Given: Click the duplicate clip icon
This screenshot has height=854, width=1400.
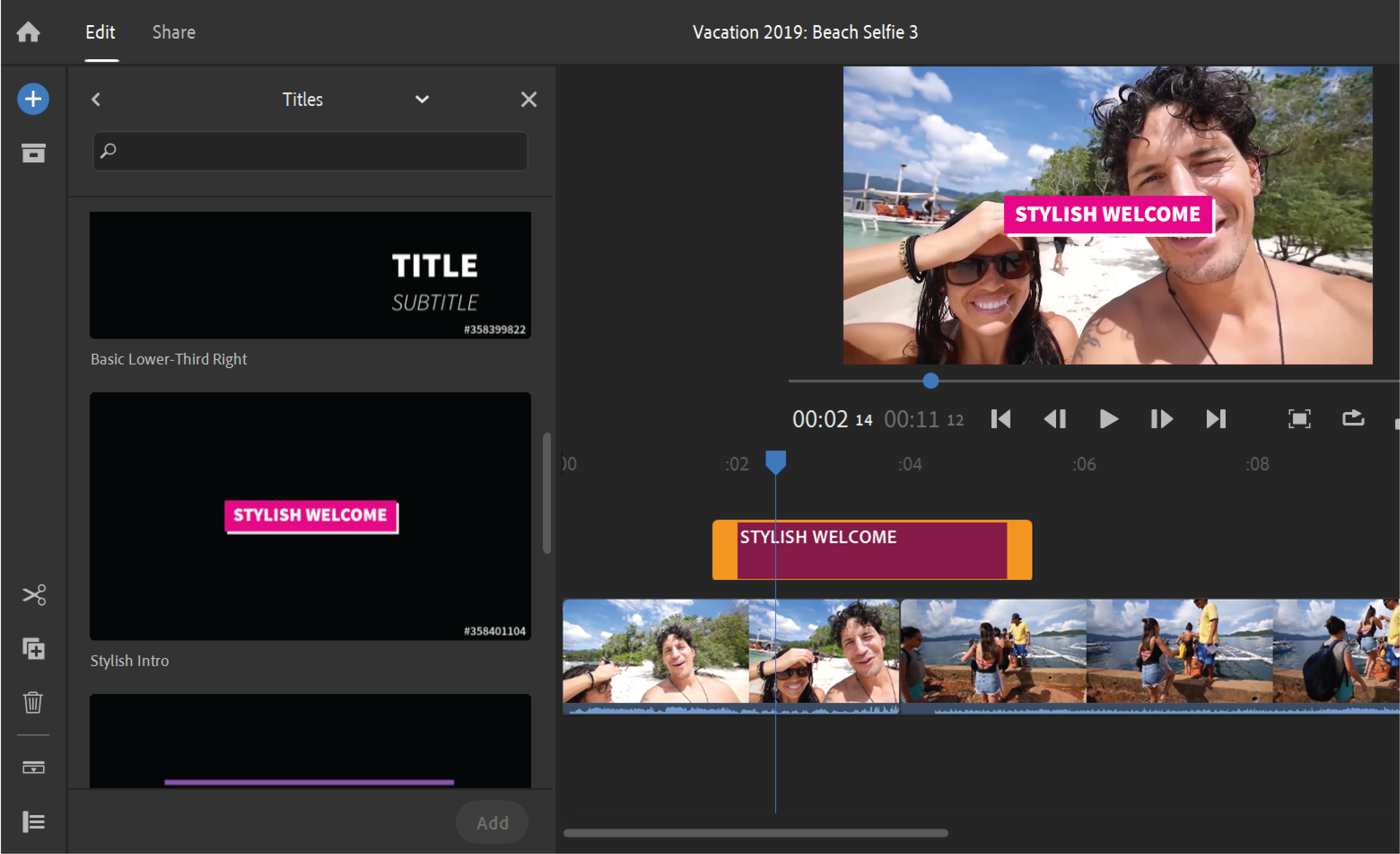Looking at the screenshot, I should 33,648.
